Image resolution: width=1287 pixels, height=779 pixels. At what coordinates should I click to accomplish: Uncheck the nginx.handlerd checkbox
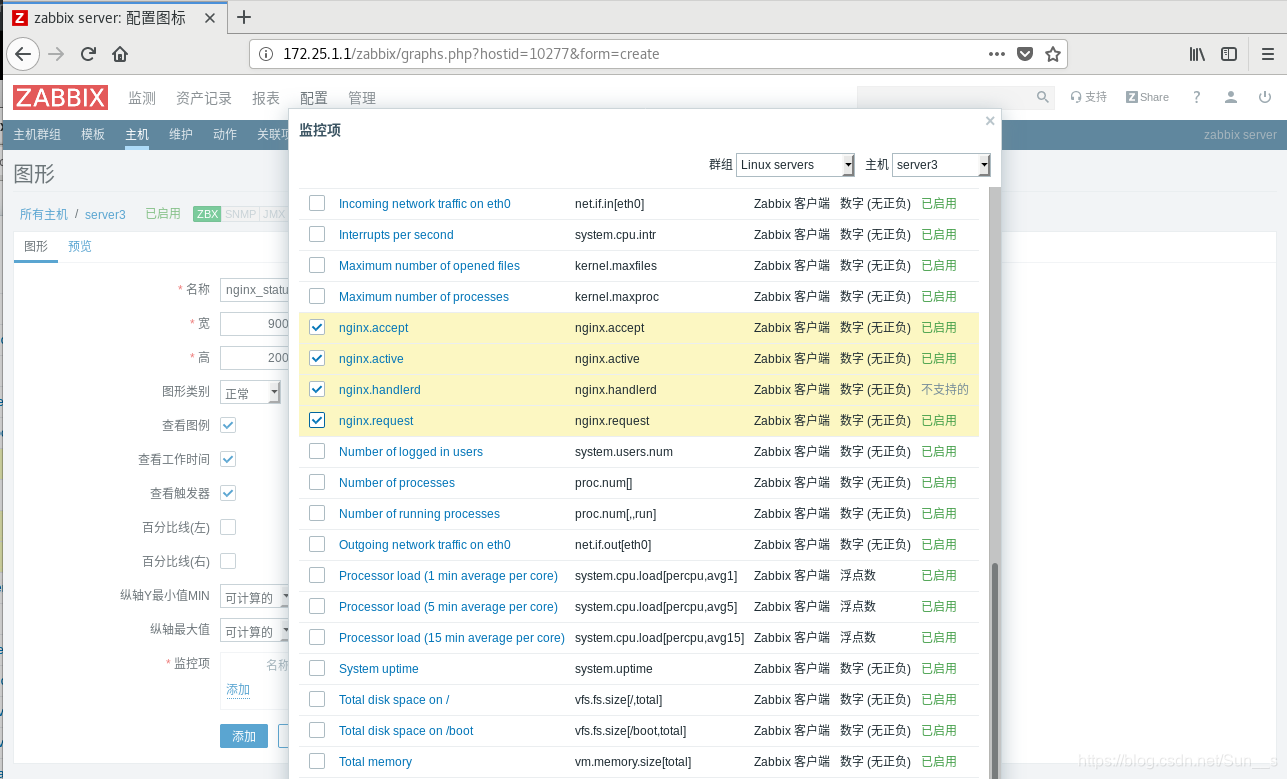tap(317, 389)
